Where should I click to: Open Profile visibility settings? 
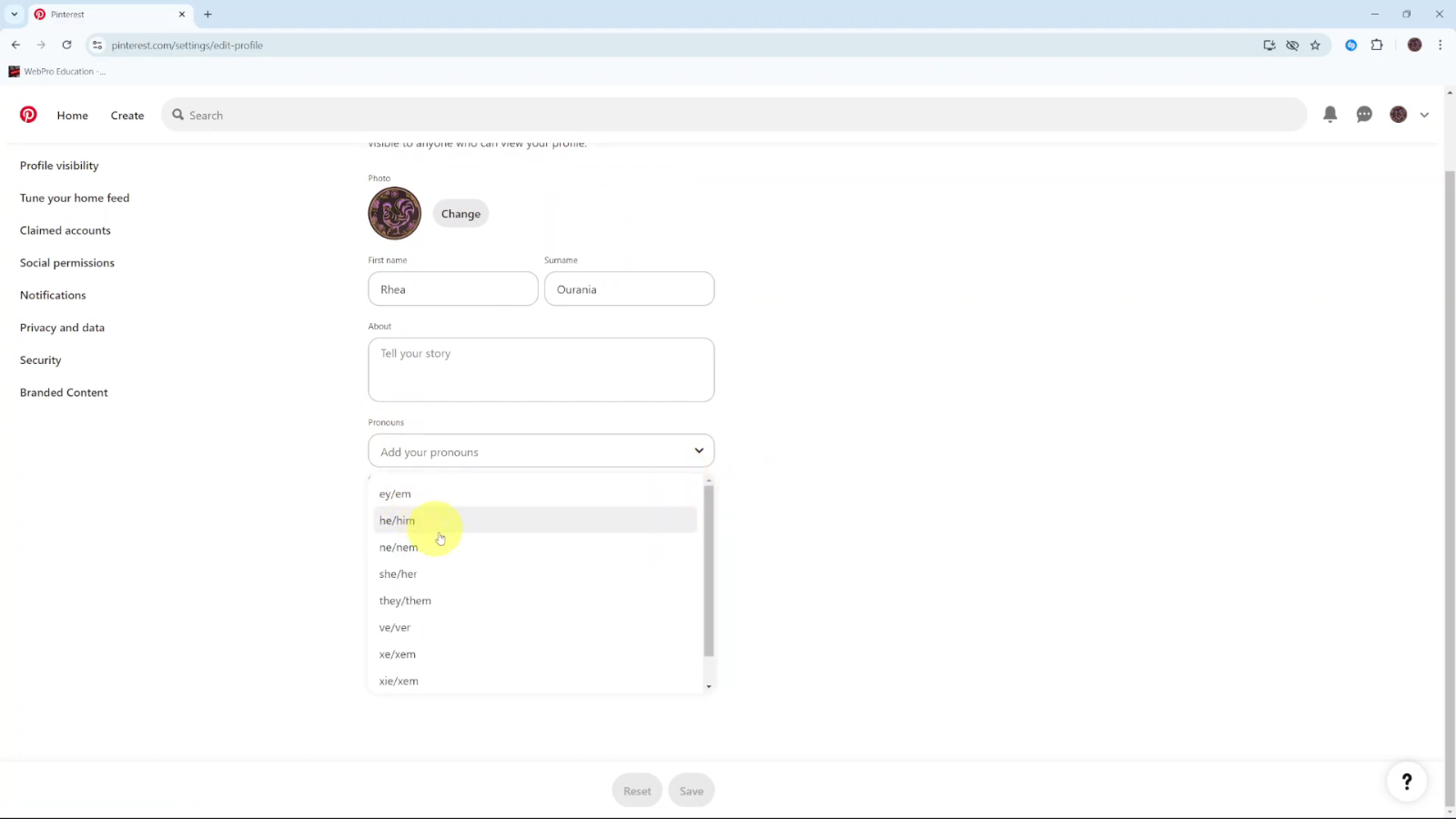pos(59,166)
